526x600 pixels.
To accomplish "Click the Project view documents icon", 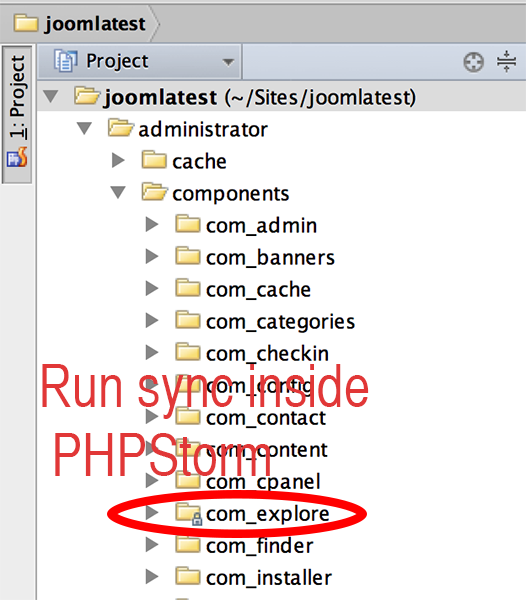I will pyautogui.click(x=65, y=61).
